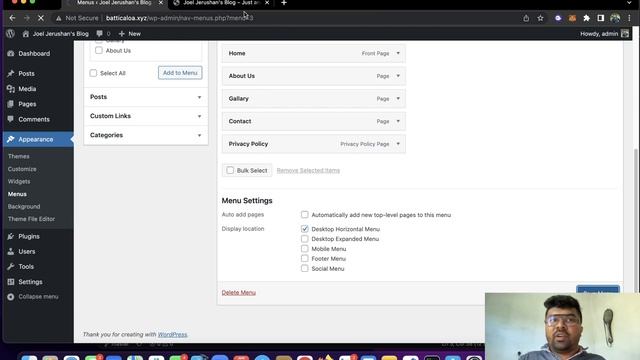Check Social Menu display location
This screenshot has height=360, width=640.
click(x=304, y=268)
